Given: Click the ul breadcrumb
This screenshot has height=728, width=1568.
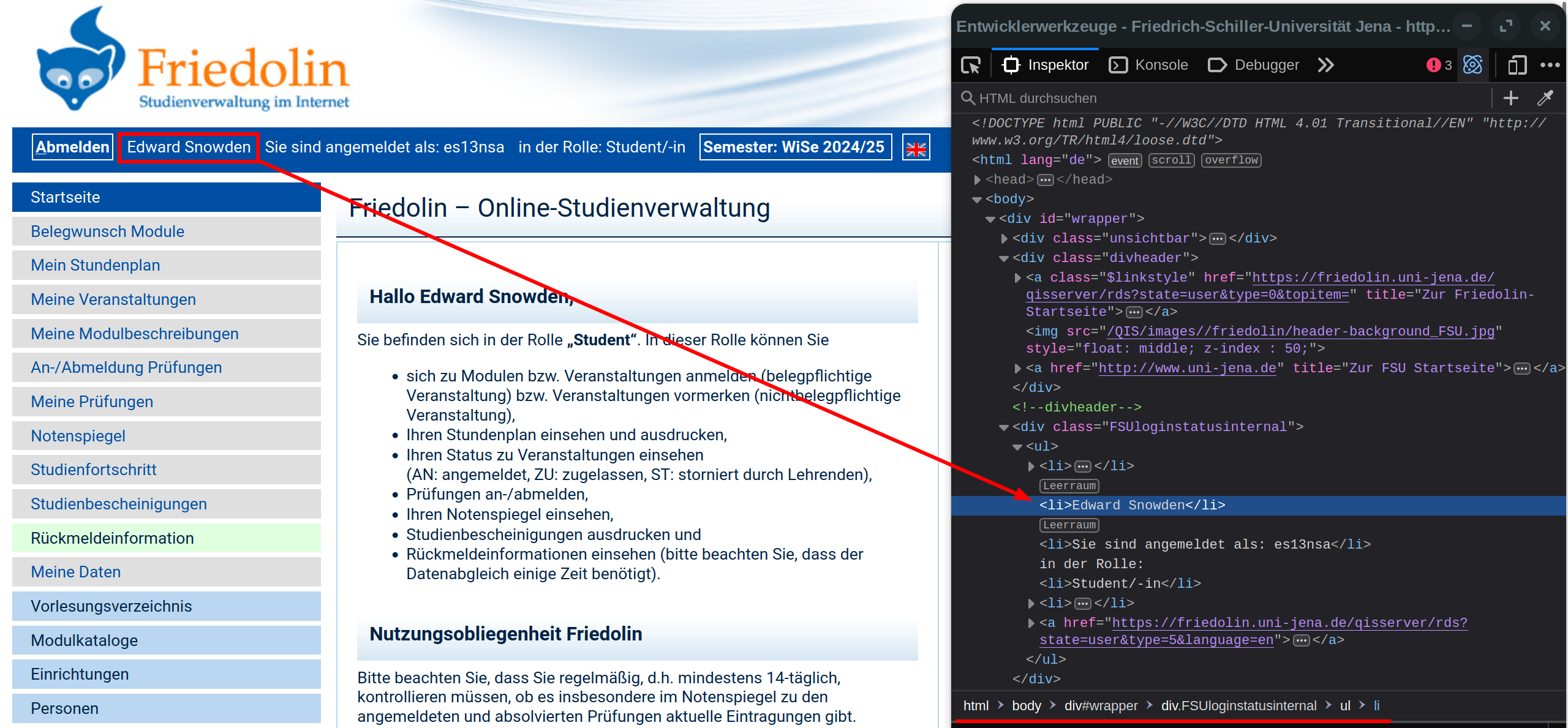Looking at the screenshot, I should (1345, 706).
